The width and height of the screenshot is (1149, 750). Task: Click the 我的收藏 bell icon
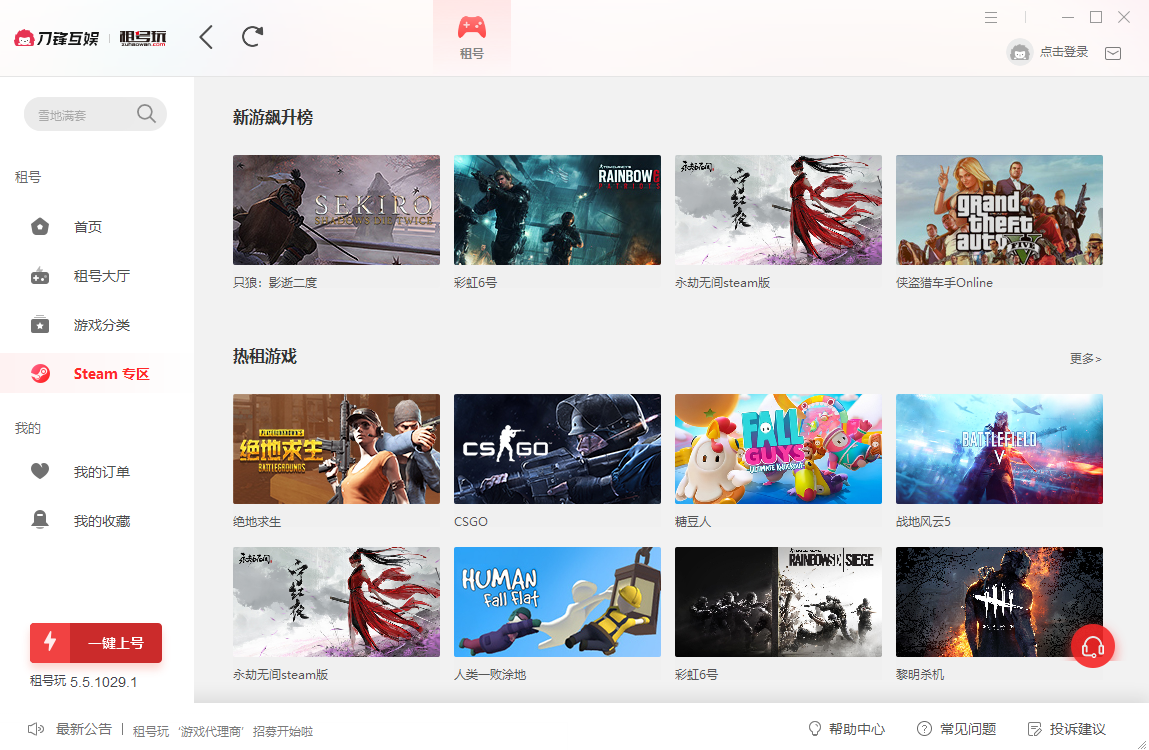tap(40, 519)
